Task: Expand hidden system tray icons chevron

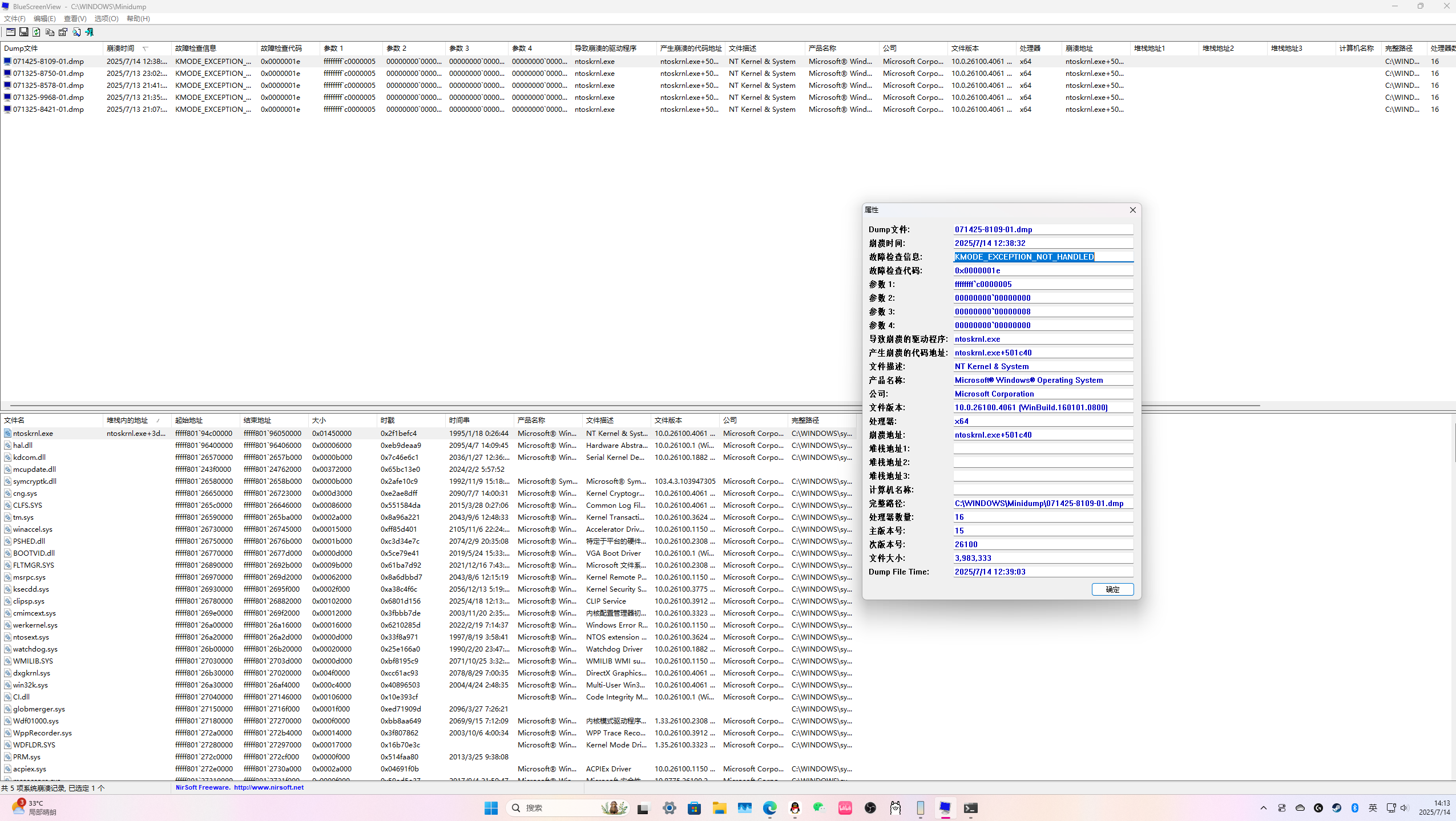Action: coord(1263,808)
